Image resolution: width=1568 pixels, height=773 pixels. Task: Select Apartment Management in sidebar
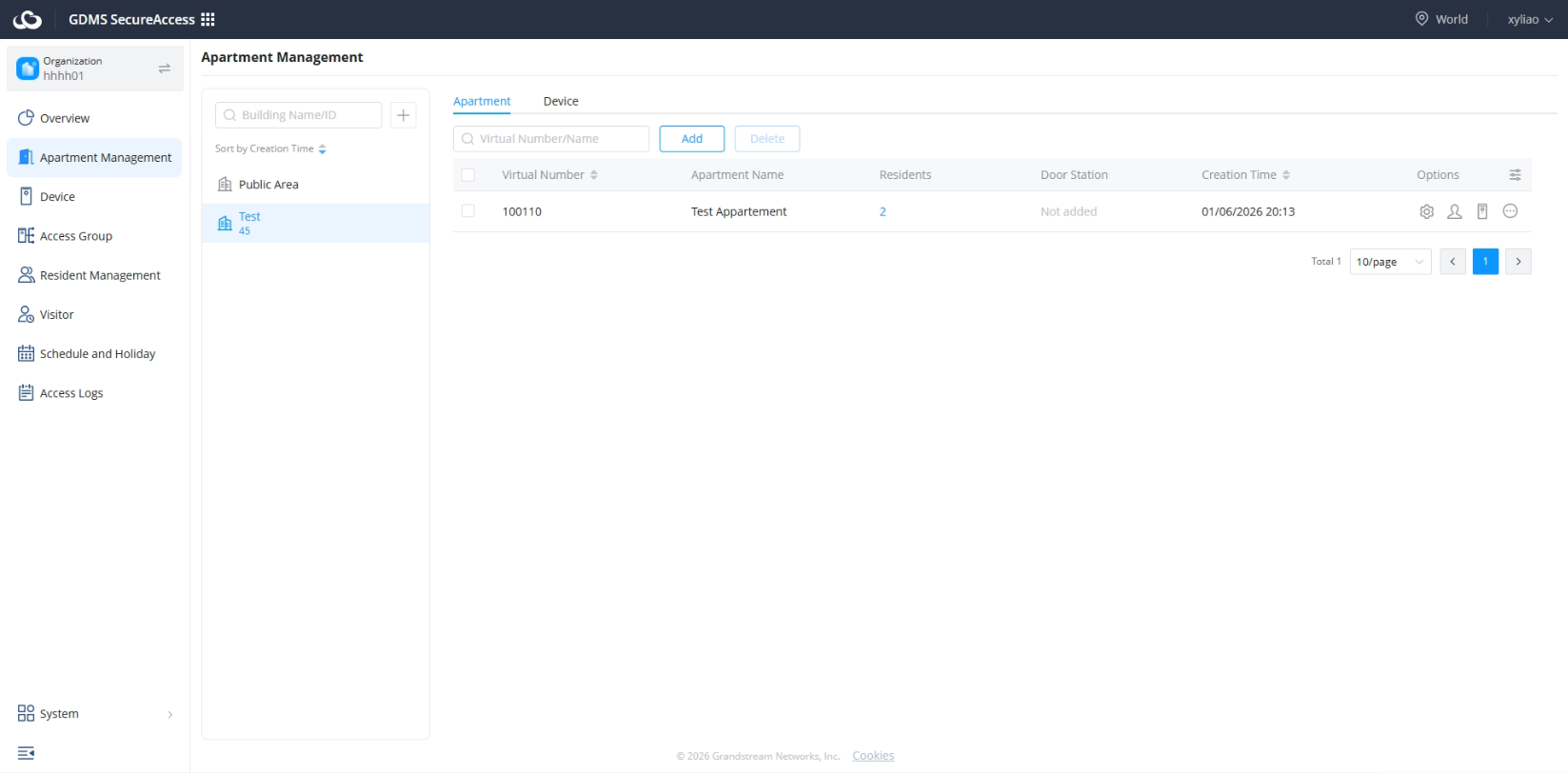pyautogui.click(x=94, y=157)
